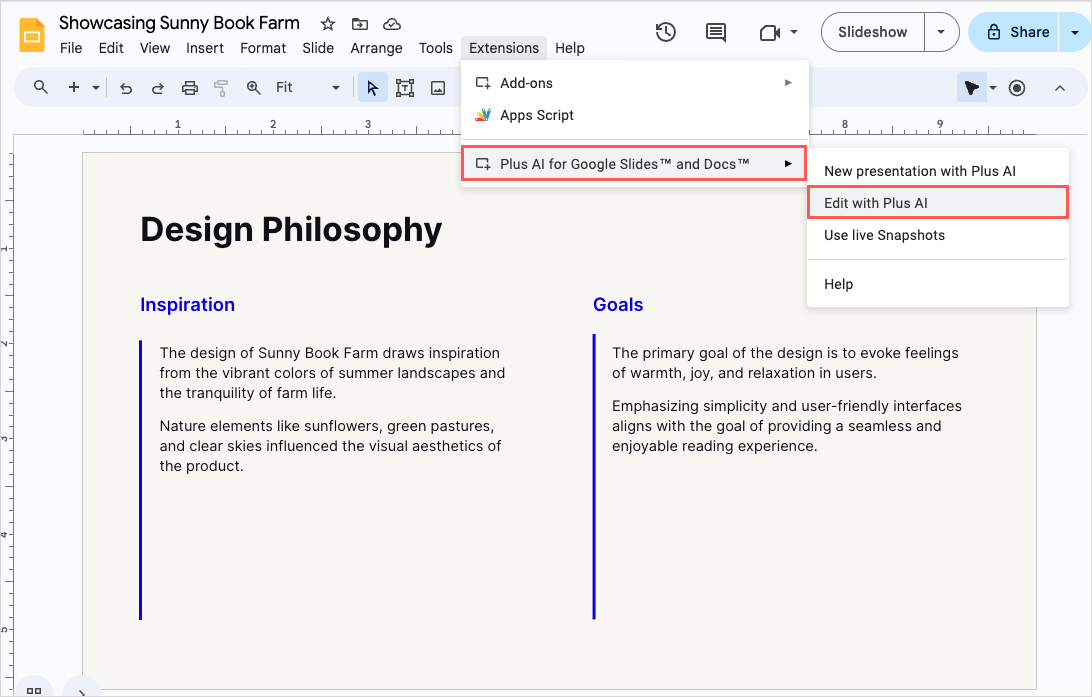This screenshot has width=1092, height=697.
Task: Click the undo icon
Action: pyautogui.click(x=126, y=88)
